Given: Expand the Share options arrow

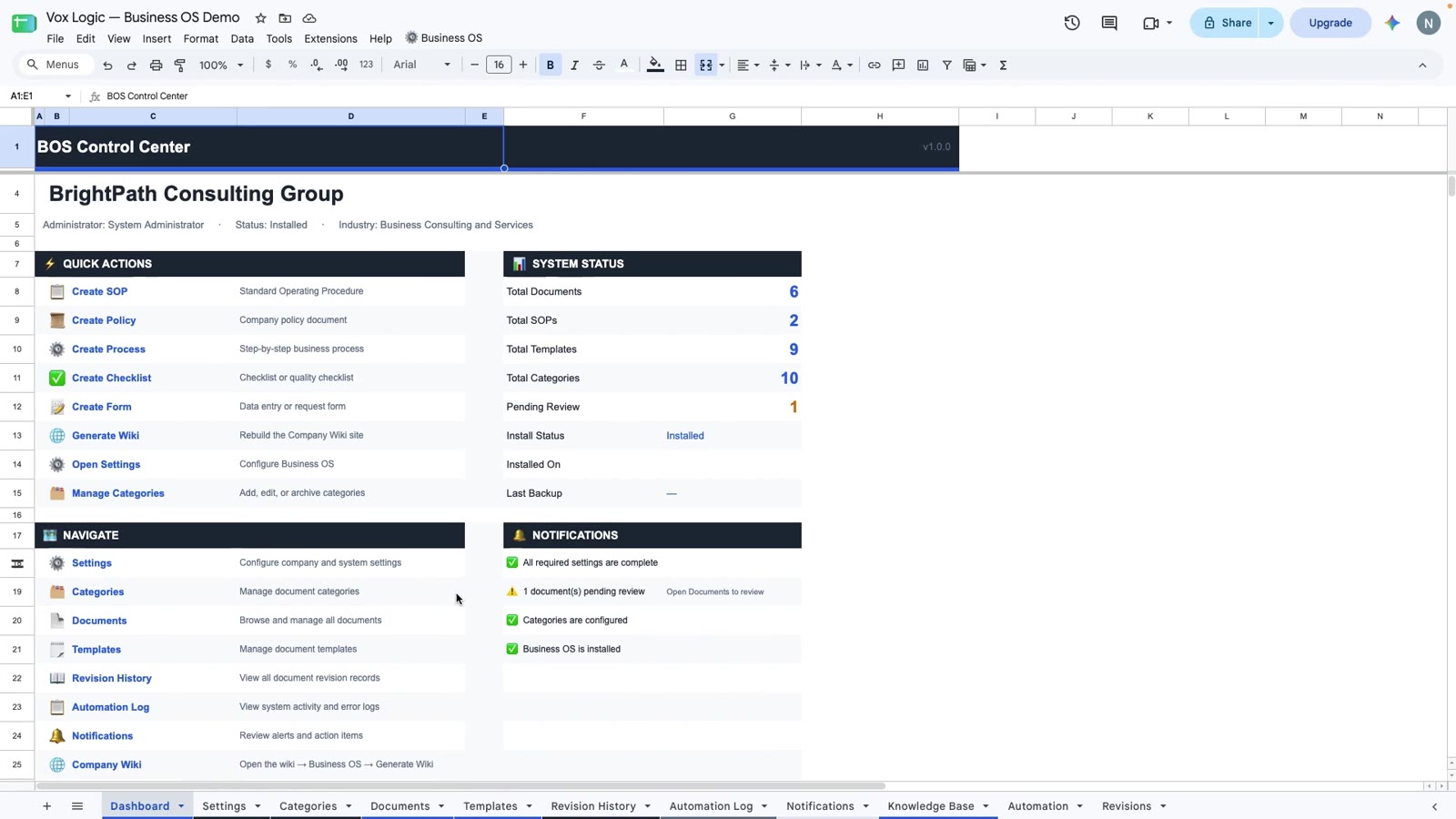Looking at the screenshot, I should coord(1270,23).
